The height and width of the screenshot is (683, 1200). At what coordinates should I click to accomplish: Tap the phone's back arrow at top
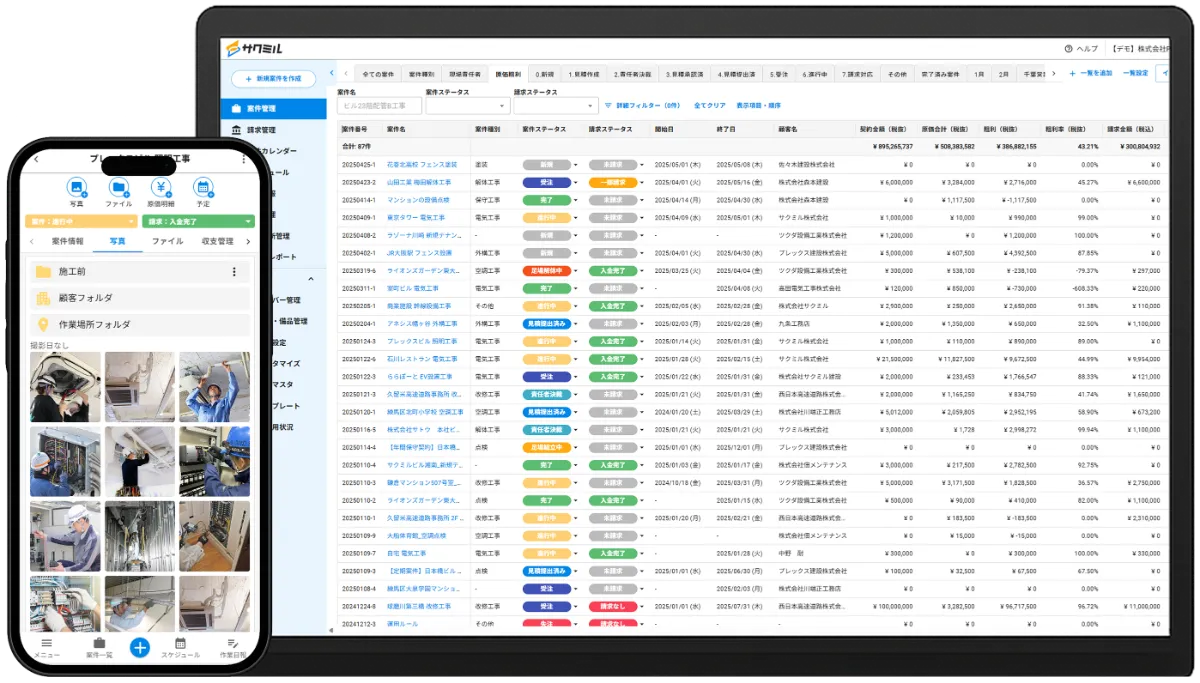coord(36,159)
